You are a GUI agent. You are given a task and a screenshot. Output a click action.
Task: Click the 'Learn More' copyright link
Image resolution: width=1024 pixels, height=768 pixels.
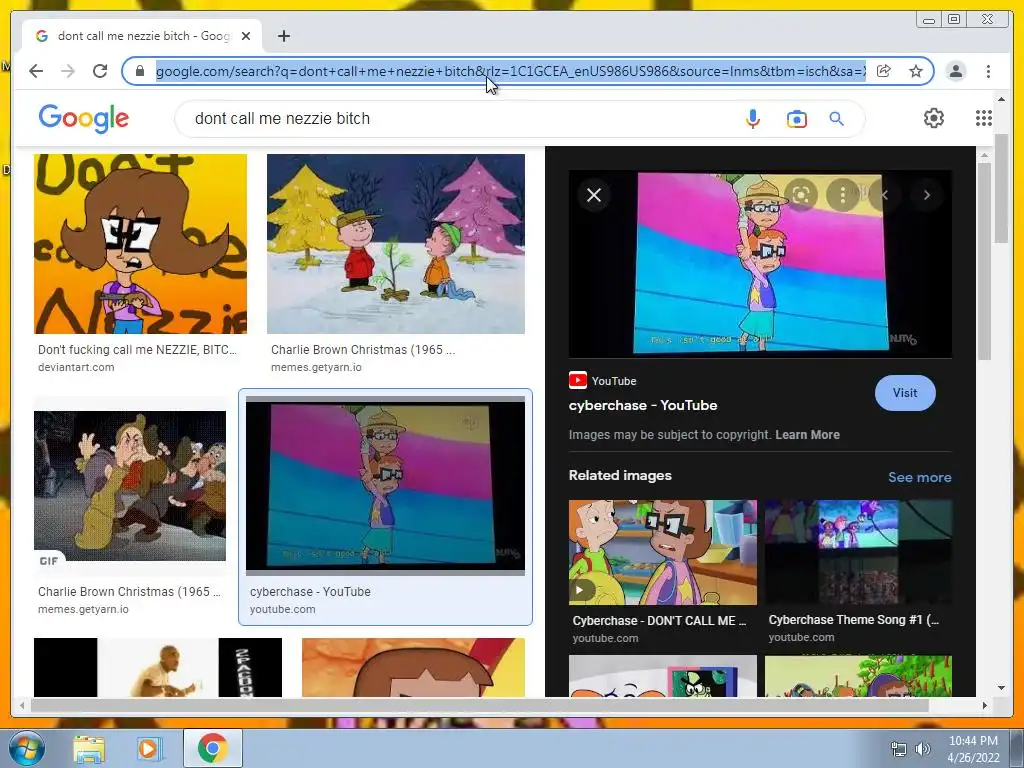coord(807,435)
